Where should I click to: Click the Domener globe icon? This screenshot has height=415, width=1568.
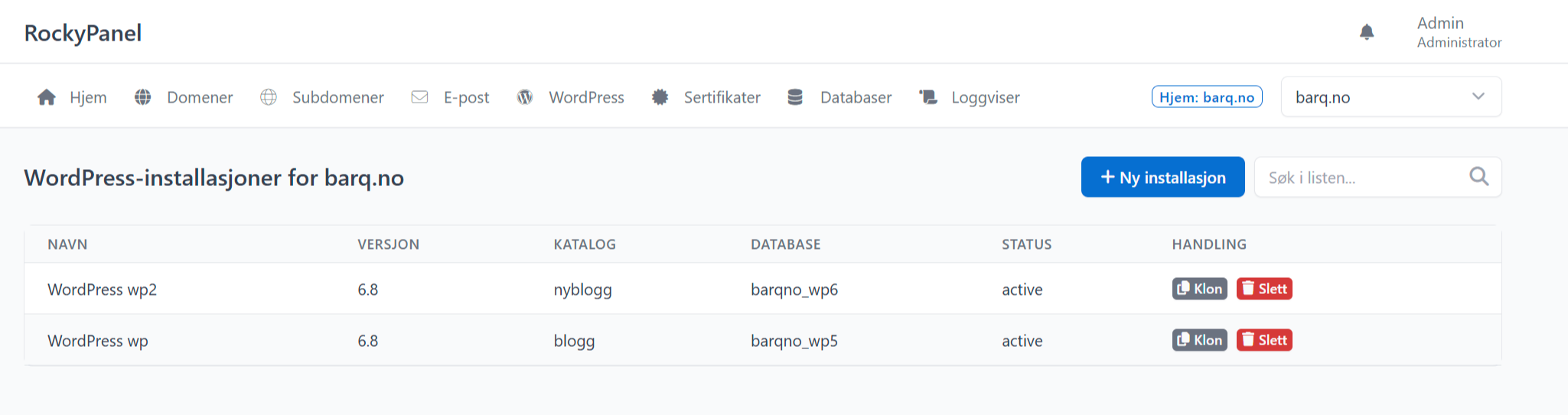coord(142,97)
